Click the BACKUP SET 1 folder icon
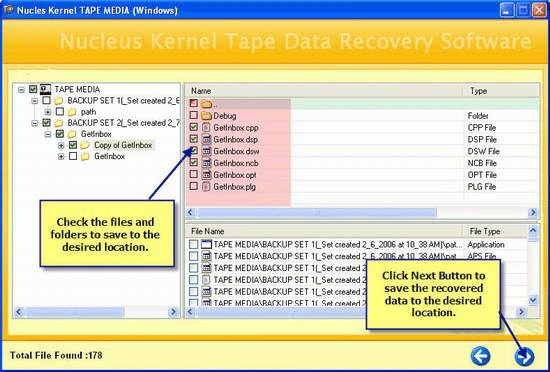 59,101
